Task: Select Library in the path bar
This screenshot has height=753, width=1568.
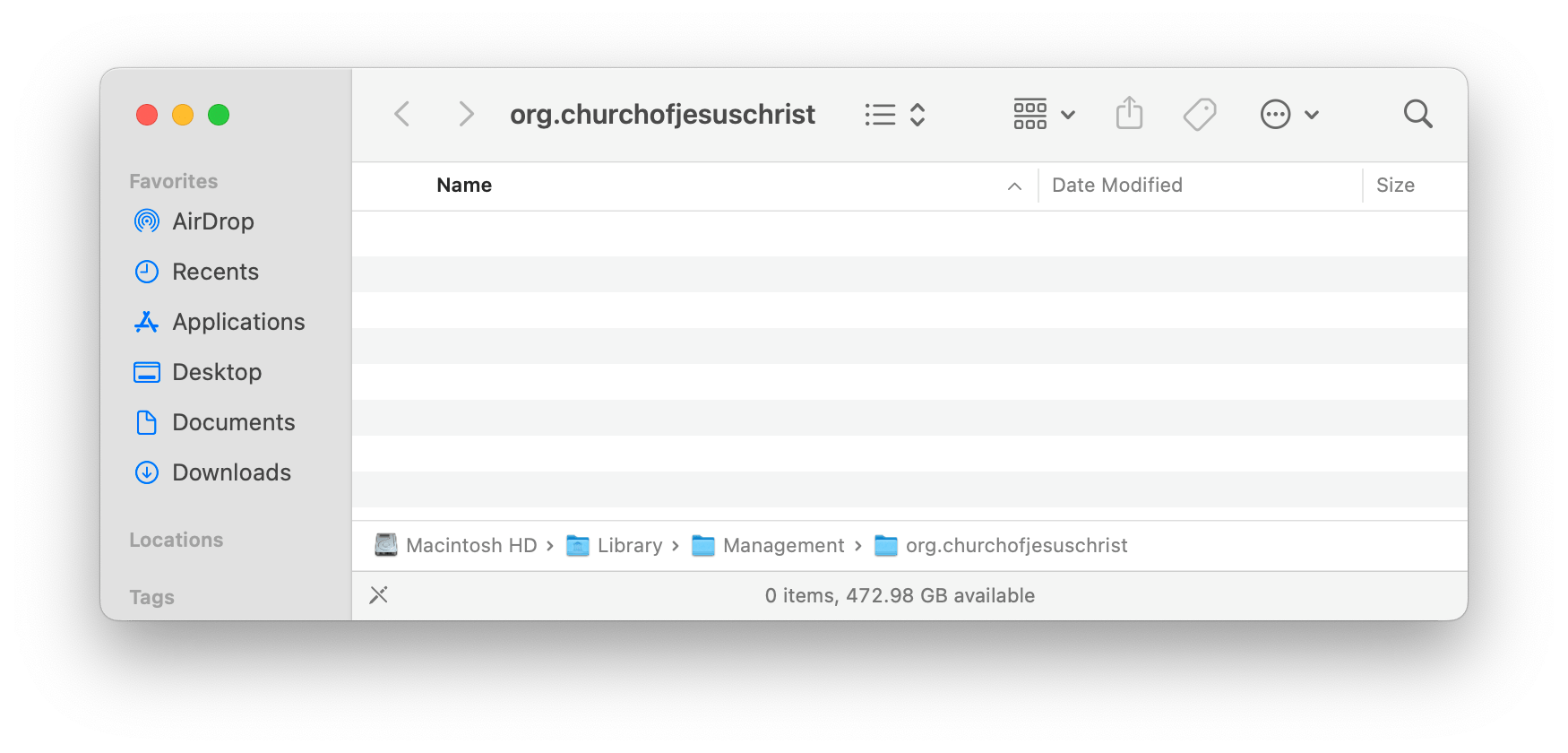Action: [630, 545]
